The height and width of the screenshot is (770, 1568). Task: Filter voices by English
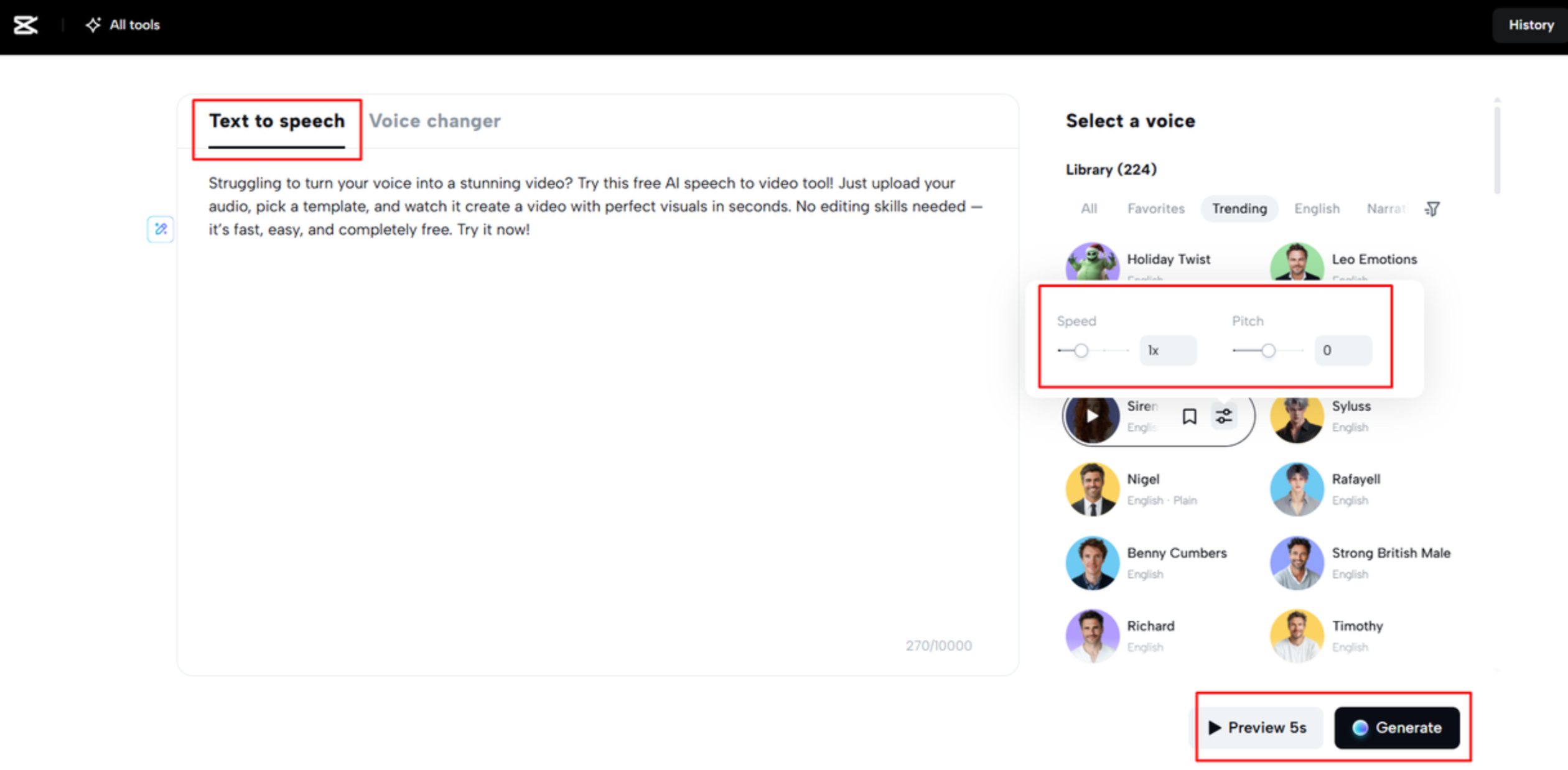coord(1317,209)
